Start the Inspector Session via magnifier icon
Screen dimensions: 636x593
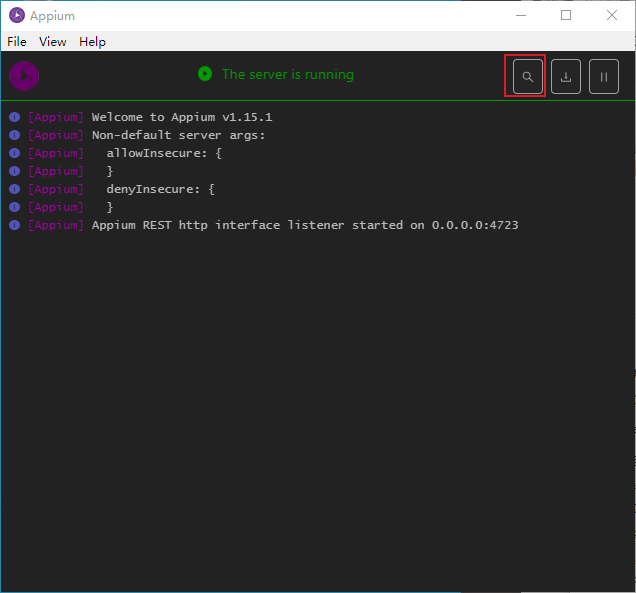527,77
